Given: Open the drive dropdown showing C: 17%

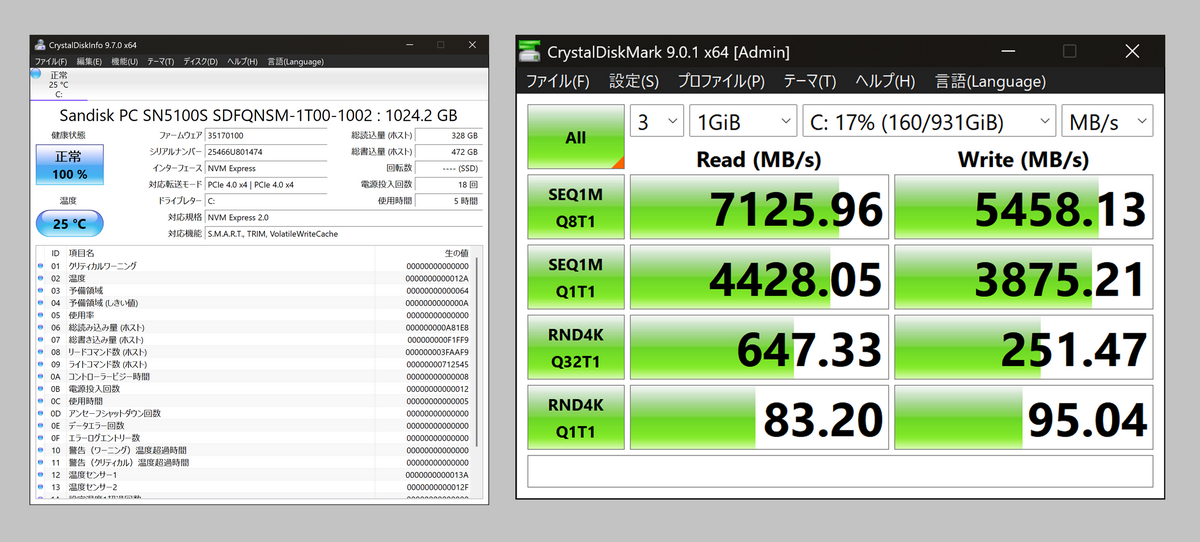Looking at the screenshot, I should click(929, 122).
